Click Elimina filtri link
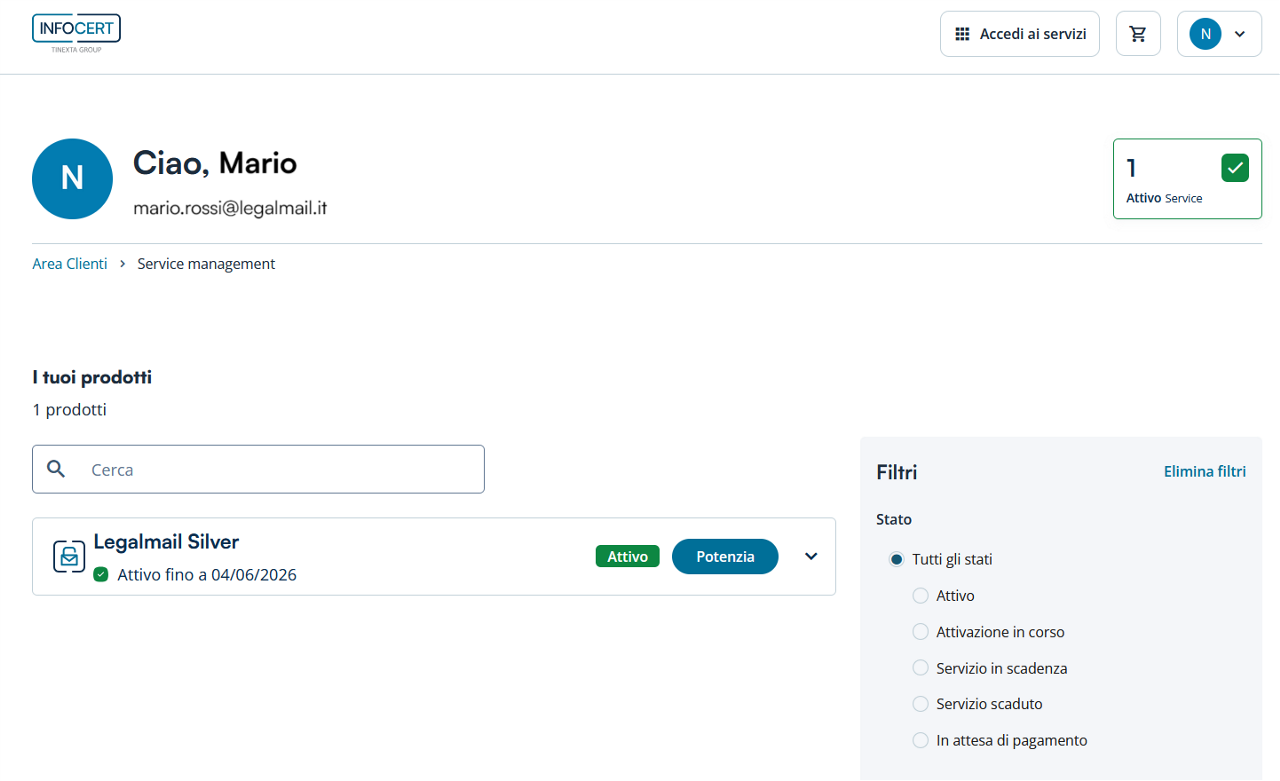 (x=1204, y=472)
